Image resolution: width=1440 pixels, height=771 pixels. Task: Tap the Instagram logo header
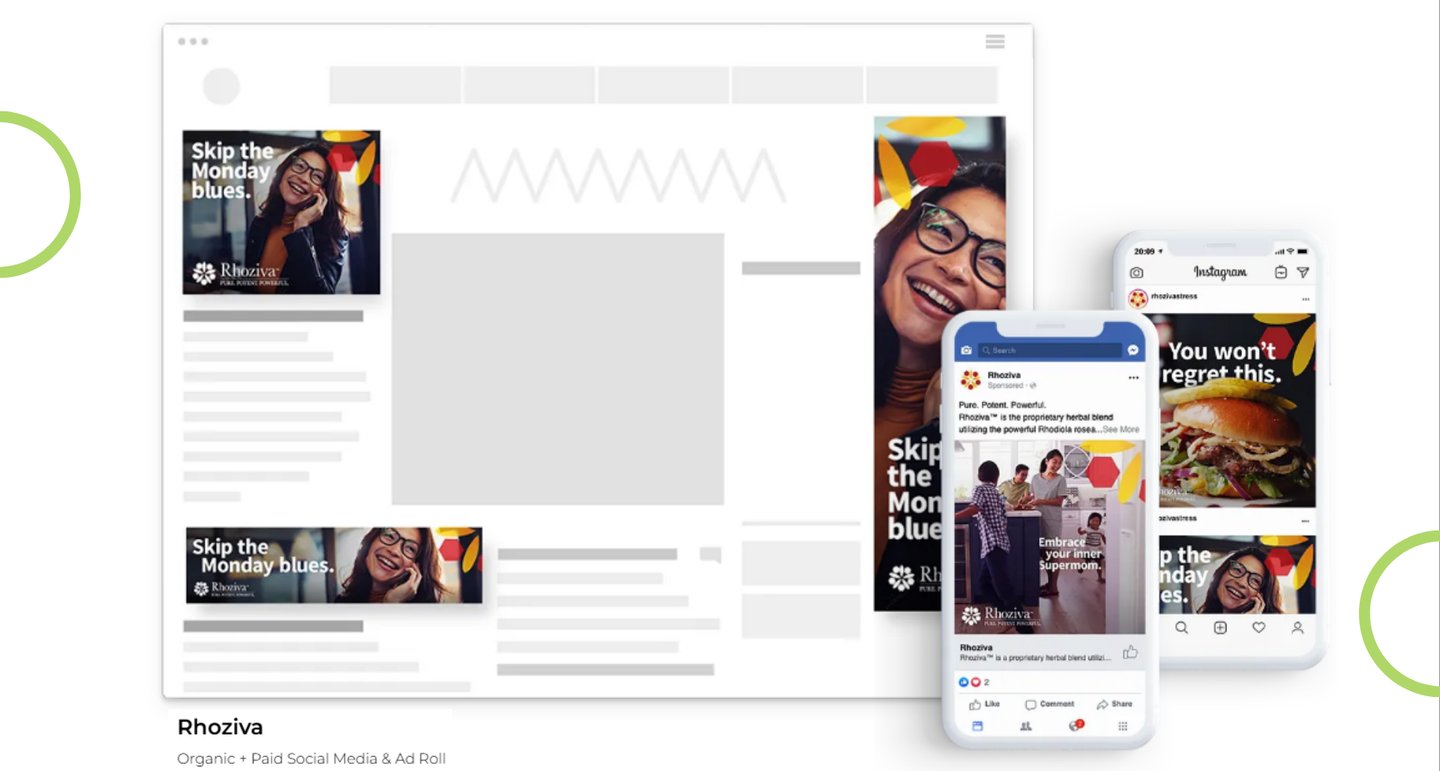(x=1220, y=272)
